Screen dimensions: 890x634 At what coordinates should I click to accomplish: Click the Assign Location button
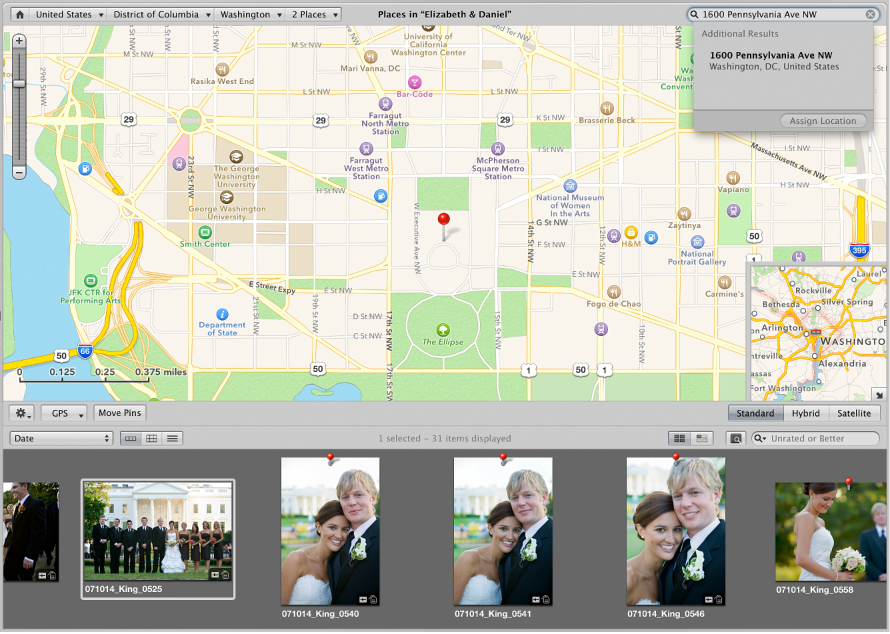click(x=822, y=120)
